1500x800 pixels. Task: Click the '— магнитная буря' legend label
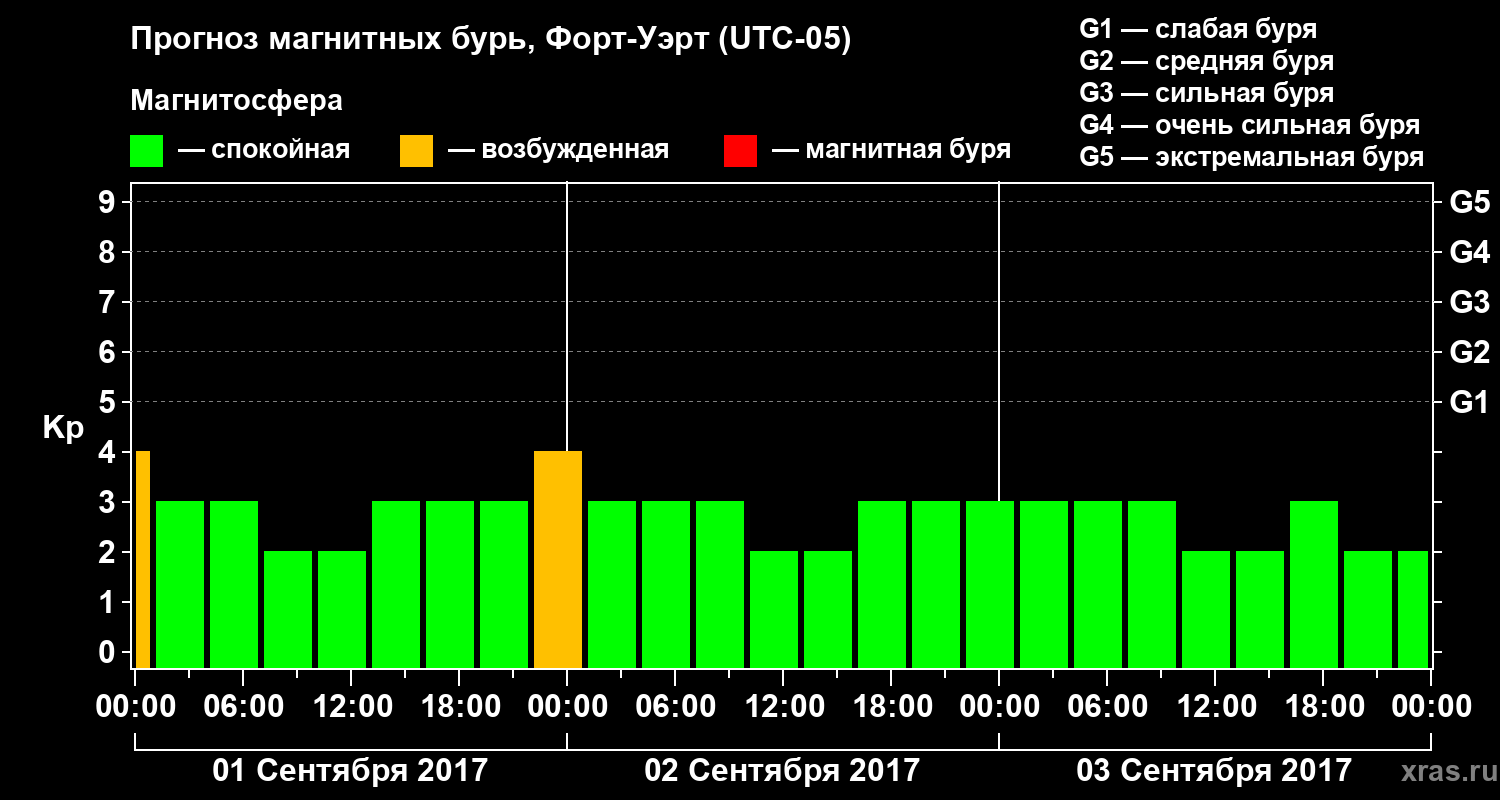point(891,150)
